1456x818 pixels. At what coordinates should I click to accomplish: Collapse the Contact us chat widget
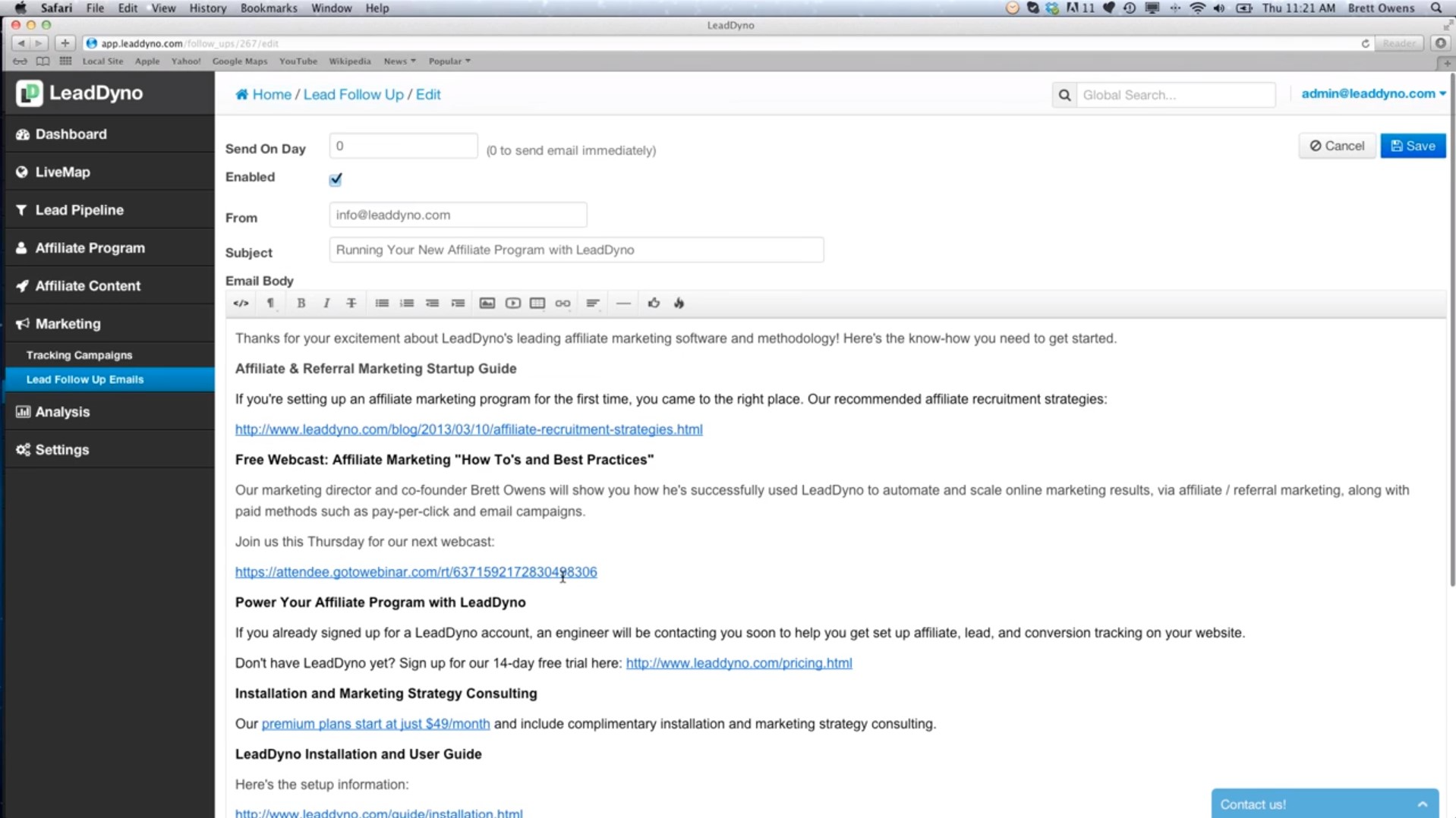pyautogui.click(x=1422, y=804)
